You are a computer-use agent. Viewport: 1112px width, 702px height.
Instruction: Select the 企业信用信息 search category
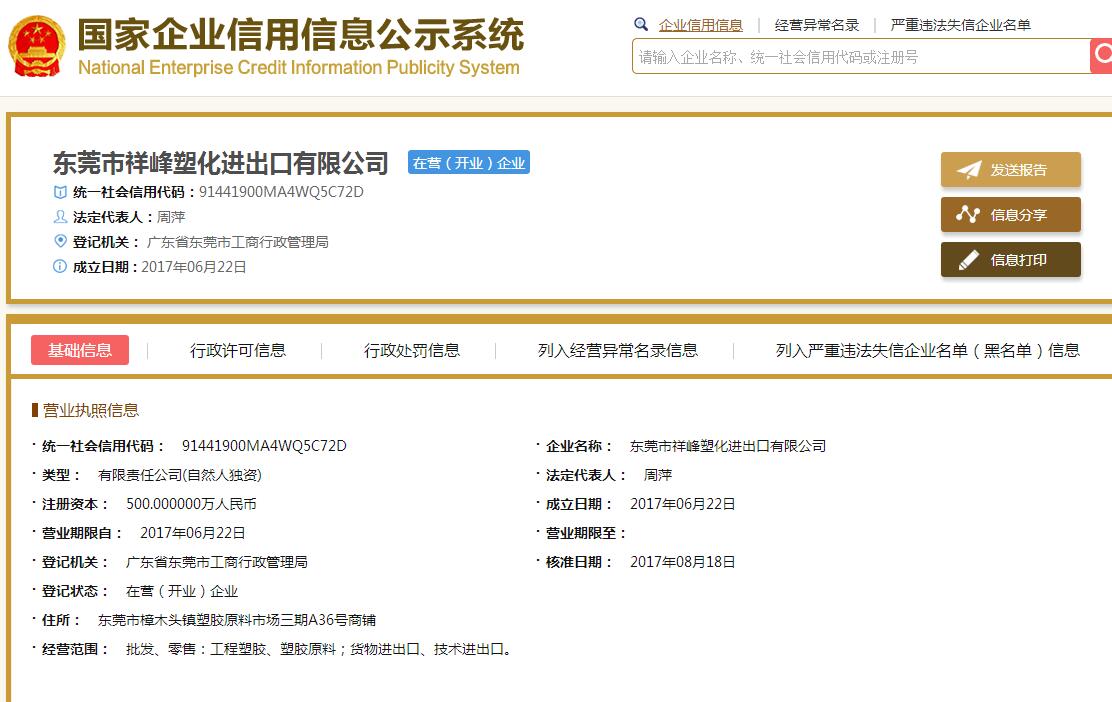click(700, 25)
